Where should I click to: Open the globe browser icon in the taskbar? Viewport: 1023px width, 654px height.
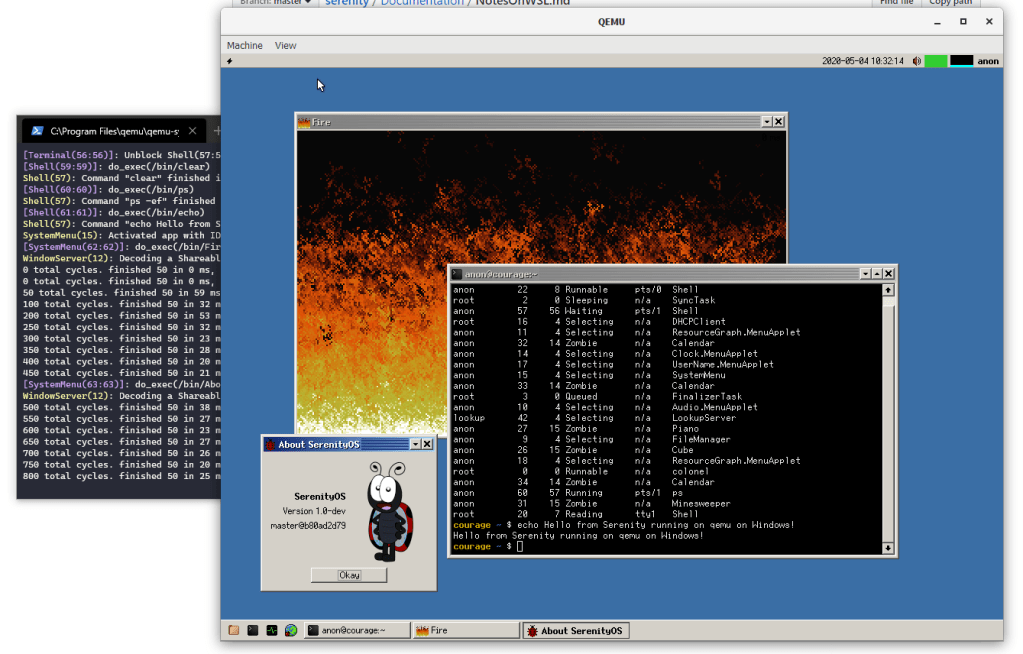pos(291,630)
